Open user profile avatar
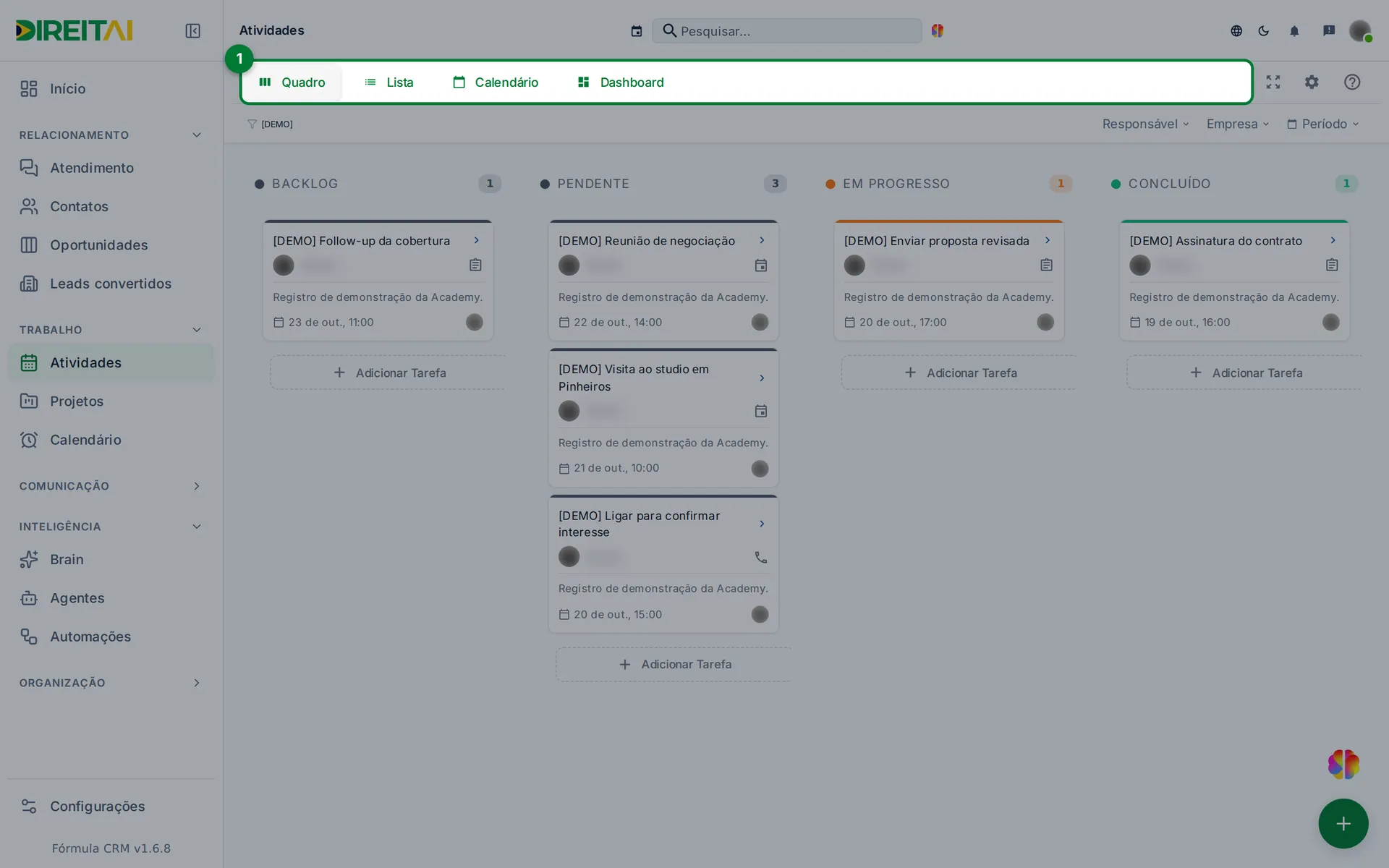Image resolution: width=1389 pixels, height=868 pixels. point(1360,30)
